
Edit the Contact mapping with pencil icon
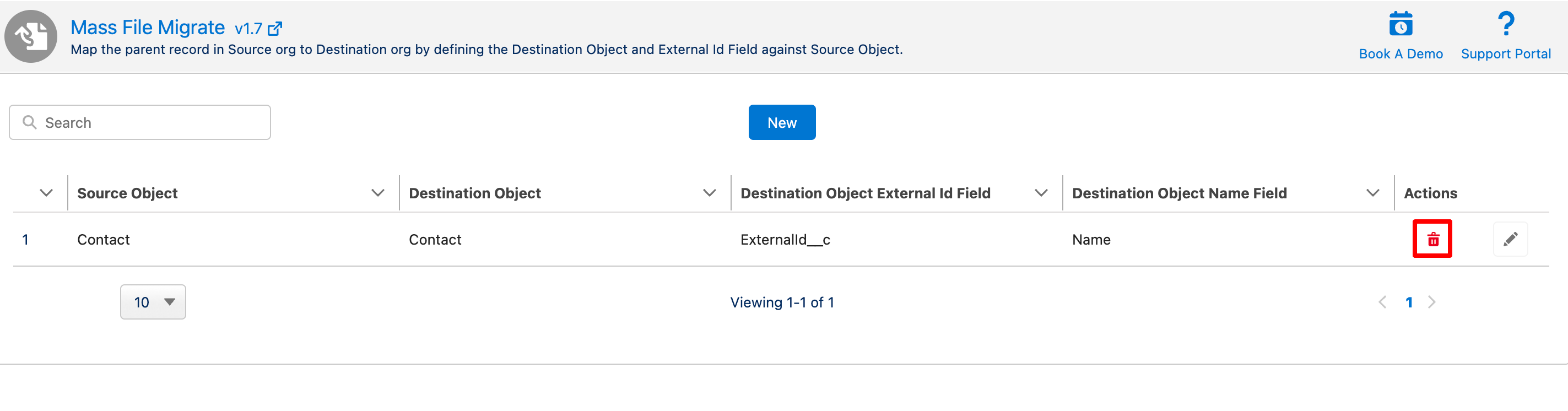(x=1510, y=239)
